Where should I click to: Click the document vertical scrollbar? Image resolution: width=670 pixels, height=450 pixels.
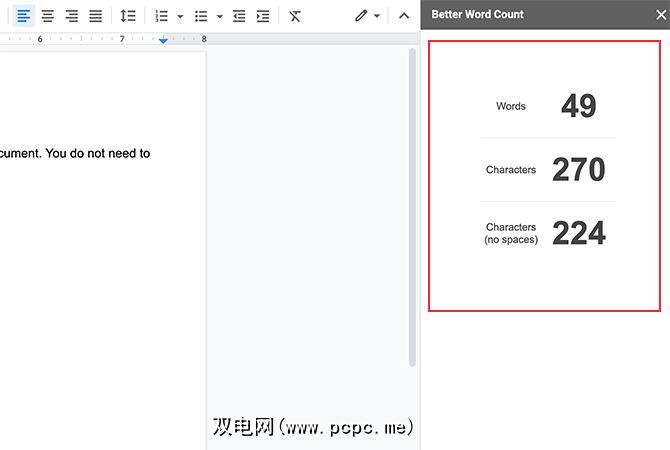pos(412,207)
